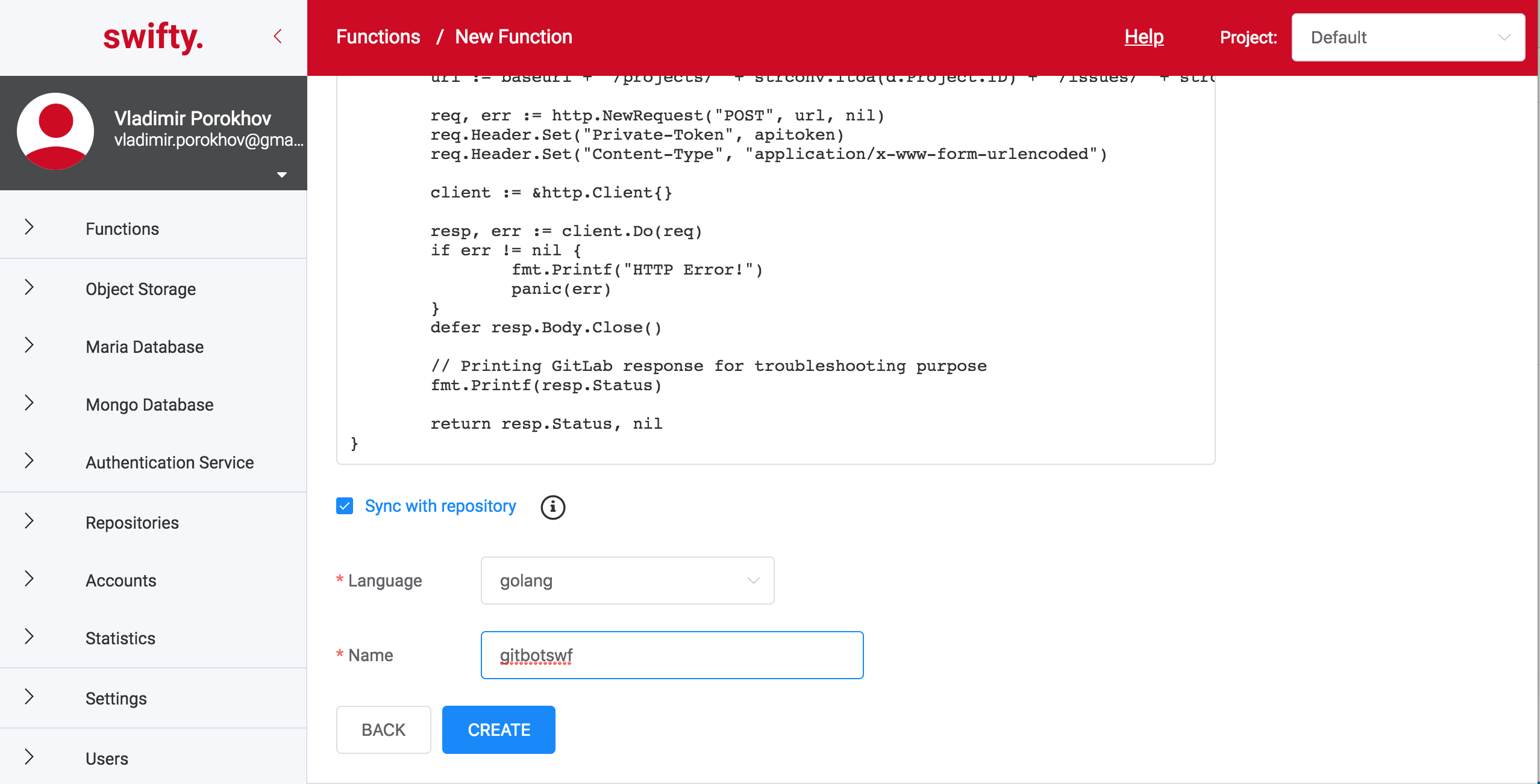
Task: Go to Statistics section
Action: [120, 638]
